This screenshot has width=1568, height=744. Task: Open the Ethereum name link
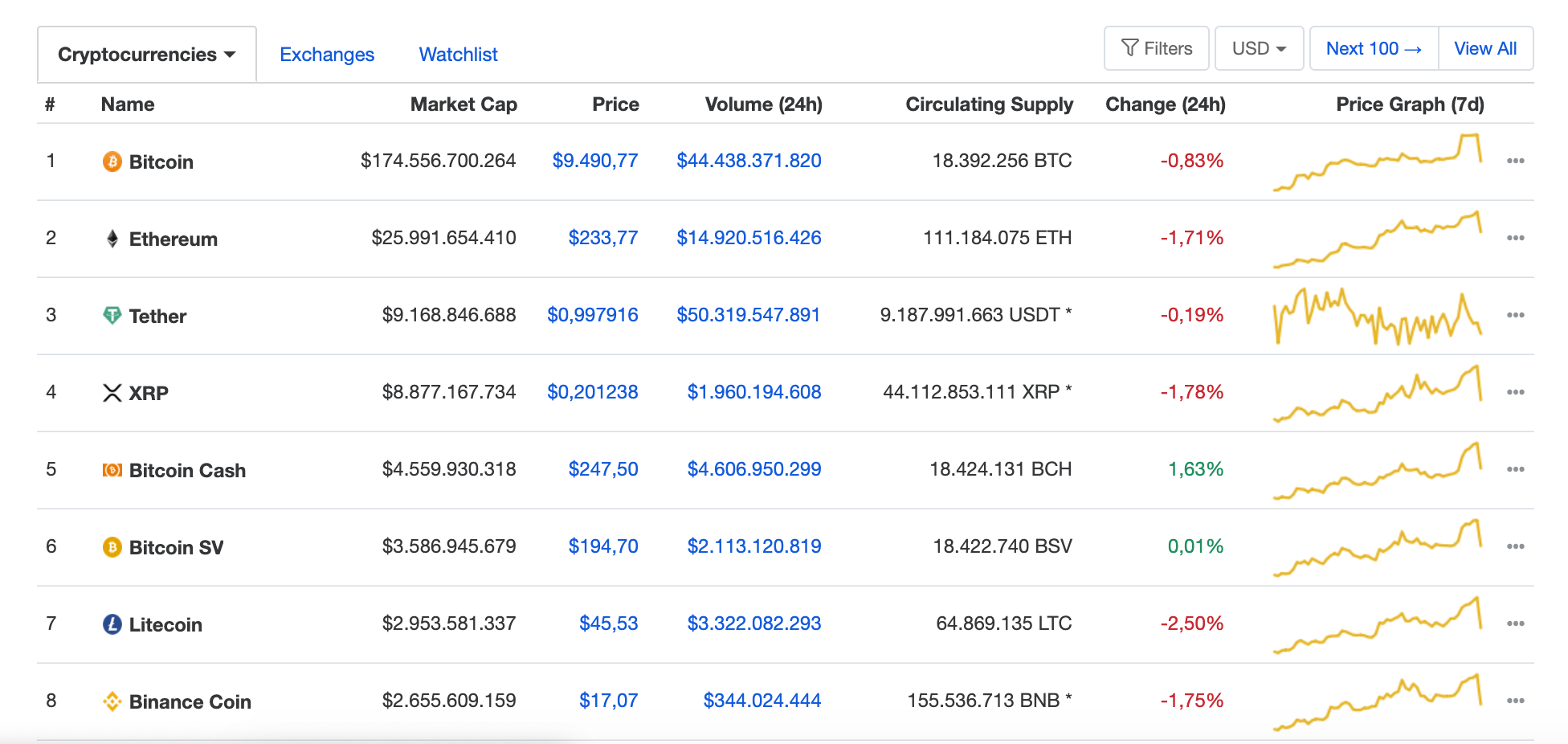(174, 239)
